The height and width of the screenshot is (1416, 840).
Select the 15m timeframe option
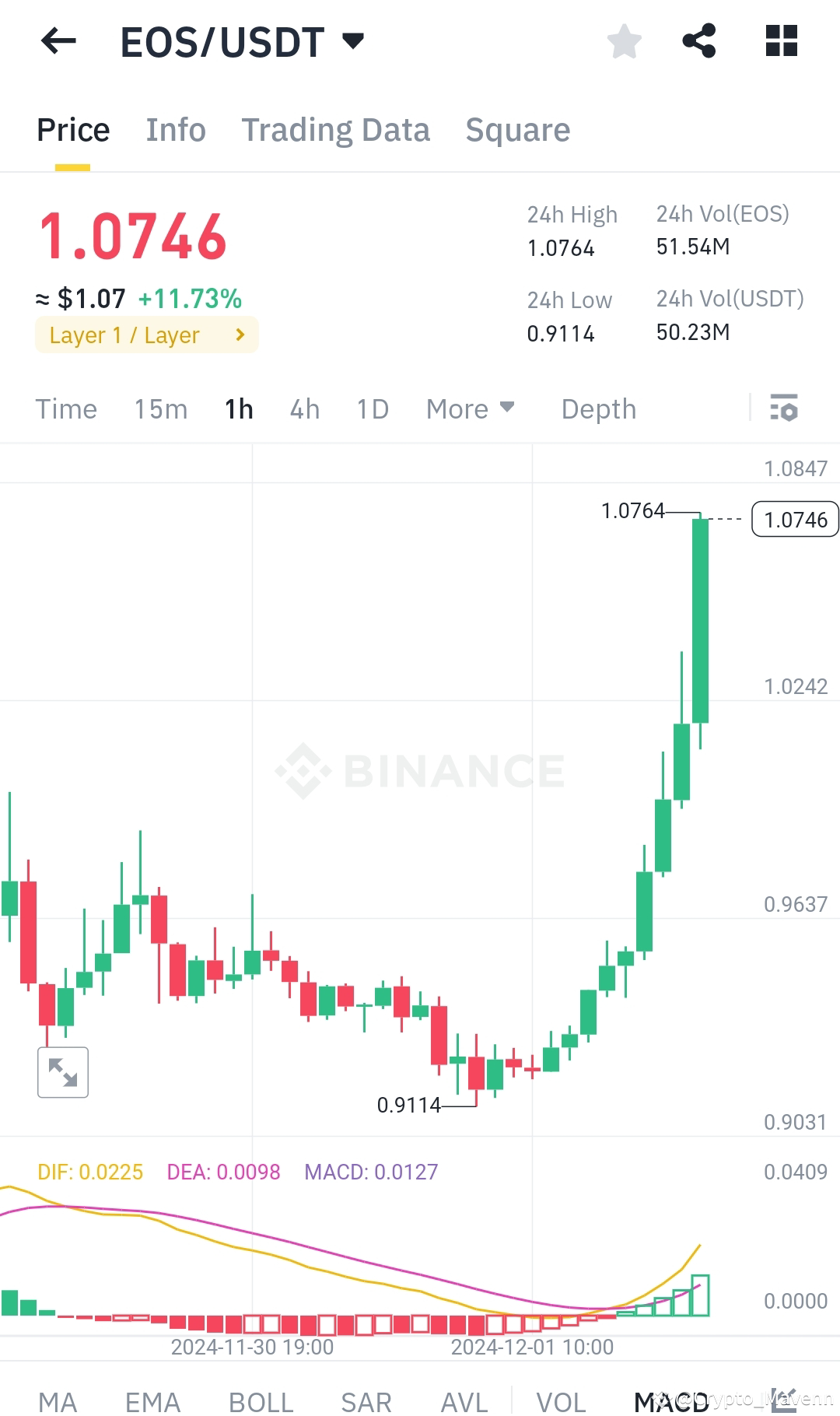(160, 408)
